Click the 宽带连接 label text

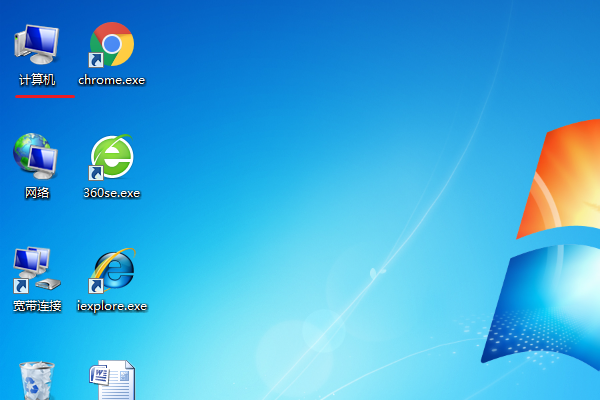[x=37, y=306]
